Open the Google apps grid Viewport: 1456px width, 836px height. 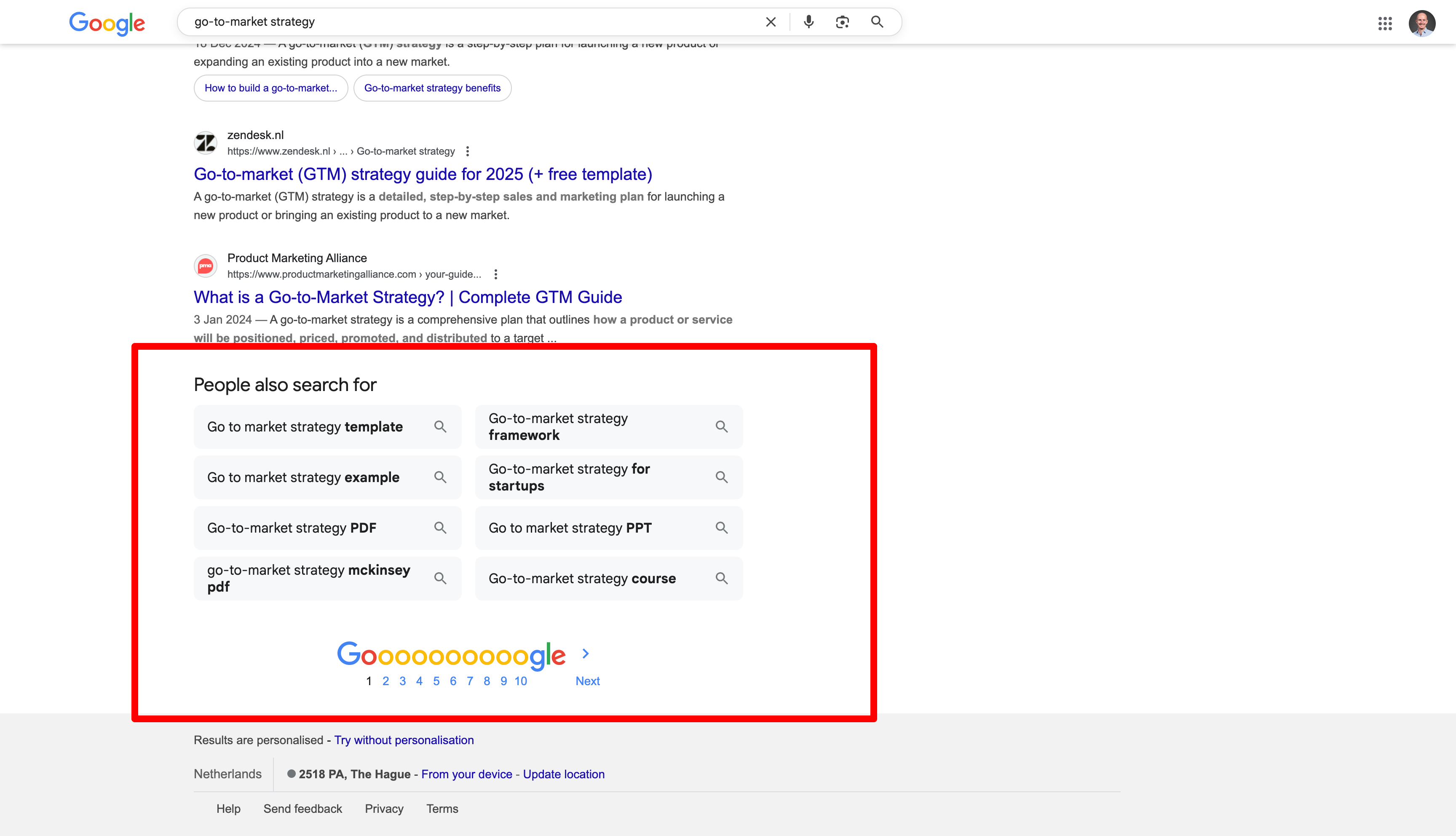[x=1385, y=23]
